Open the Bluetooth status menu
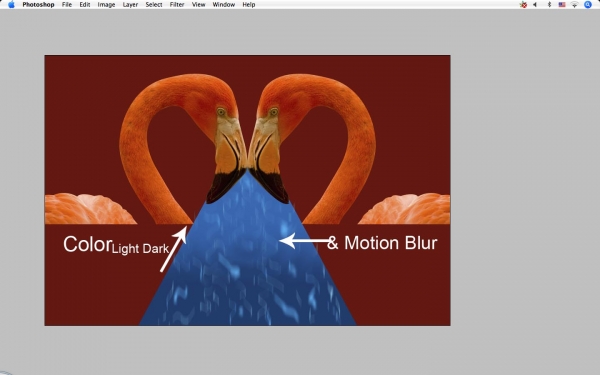 (x=549, y=5)
